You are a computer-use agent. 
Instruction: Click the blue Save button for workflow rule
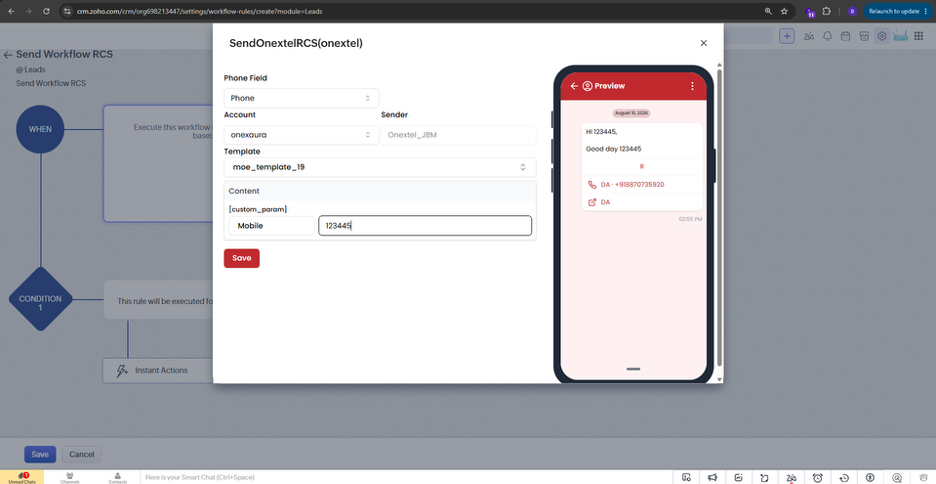click(40, 454)
